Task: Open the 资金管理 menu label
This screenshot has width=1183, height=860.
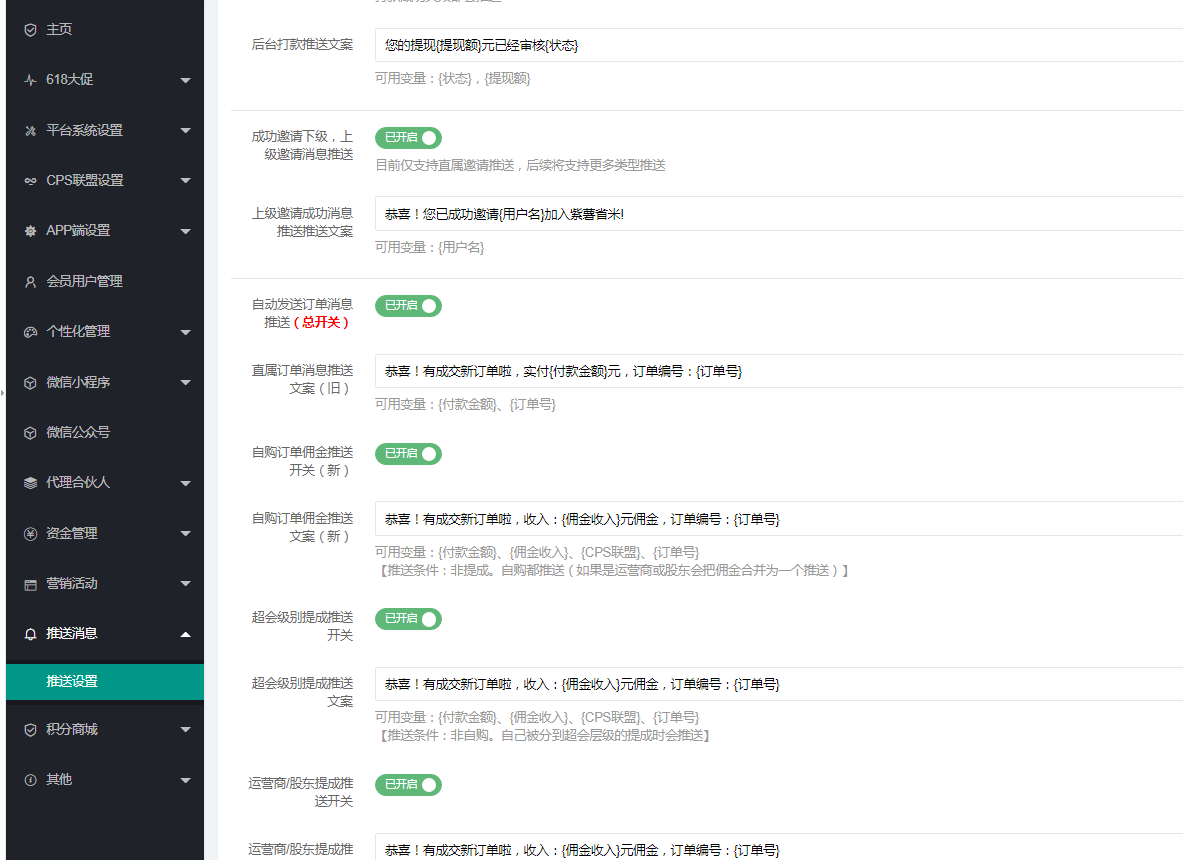Action: click(x=72, y=533)
